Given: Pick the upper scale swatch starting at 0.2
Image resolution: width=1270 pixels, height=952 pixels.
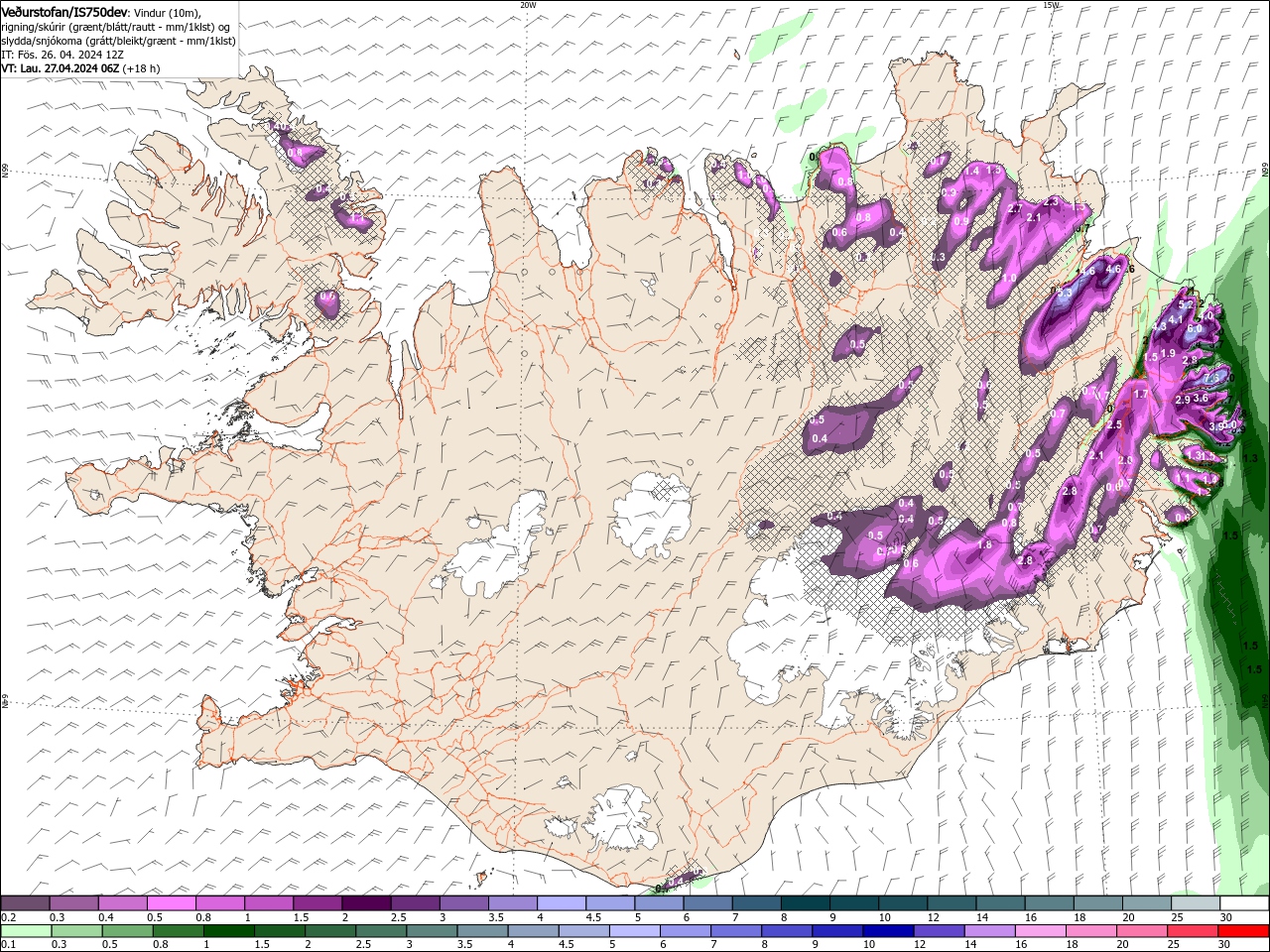Looking at the screenshot, I should pos(25,903).
